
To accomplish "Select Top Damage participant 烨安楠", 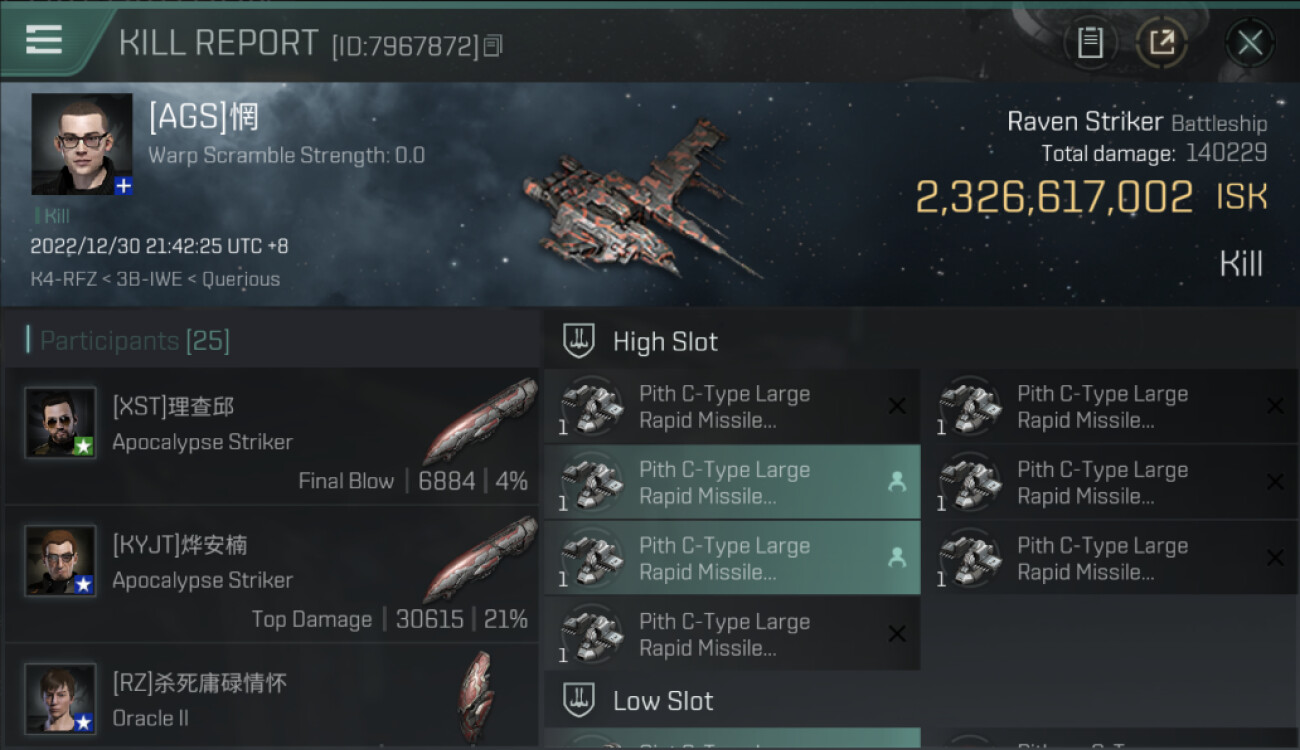I will 272,574.
